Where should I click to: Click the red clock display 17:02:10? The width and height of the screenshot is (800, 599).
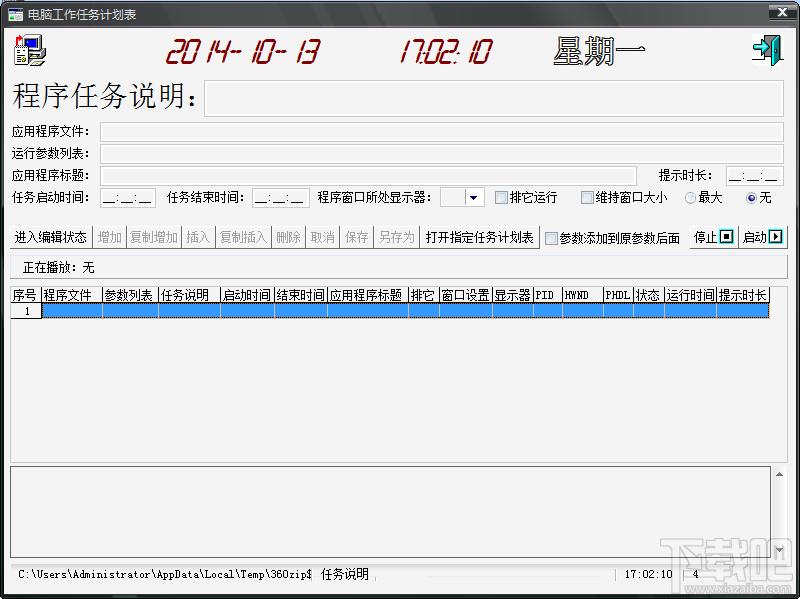pos(446,52)
